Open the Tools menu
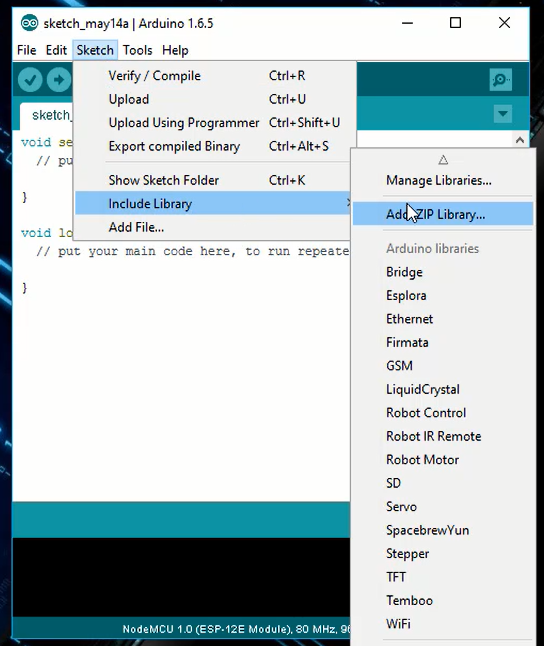The height and width of the screenshot is (646, 544). pyautogui.click(x=137, y=50)
